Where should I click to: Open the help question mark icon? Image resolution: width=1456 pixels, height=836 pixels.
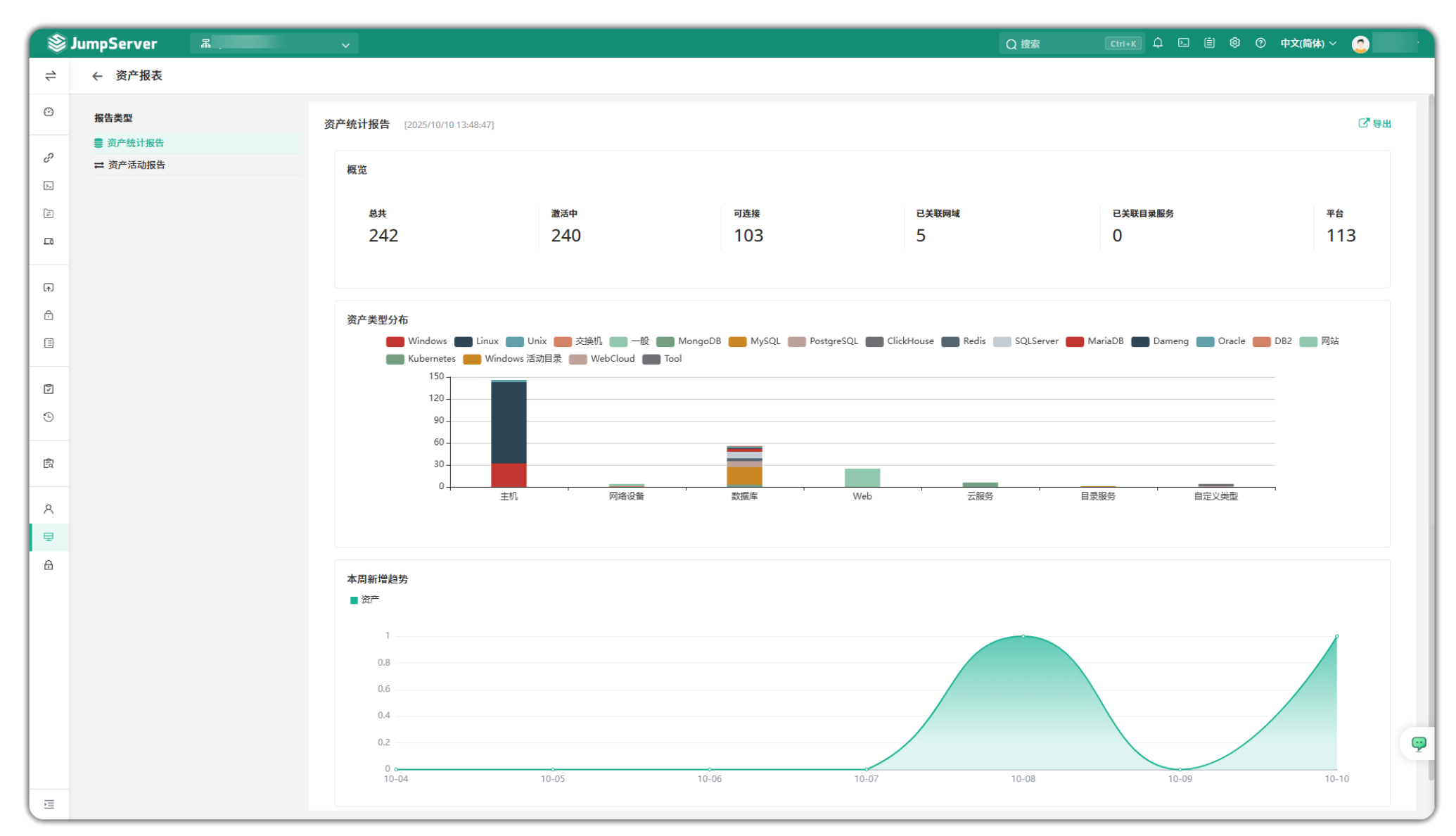click(1260, 43)
